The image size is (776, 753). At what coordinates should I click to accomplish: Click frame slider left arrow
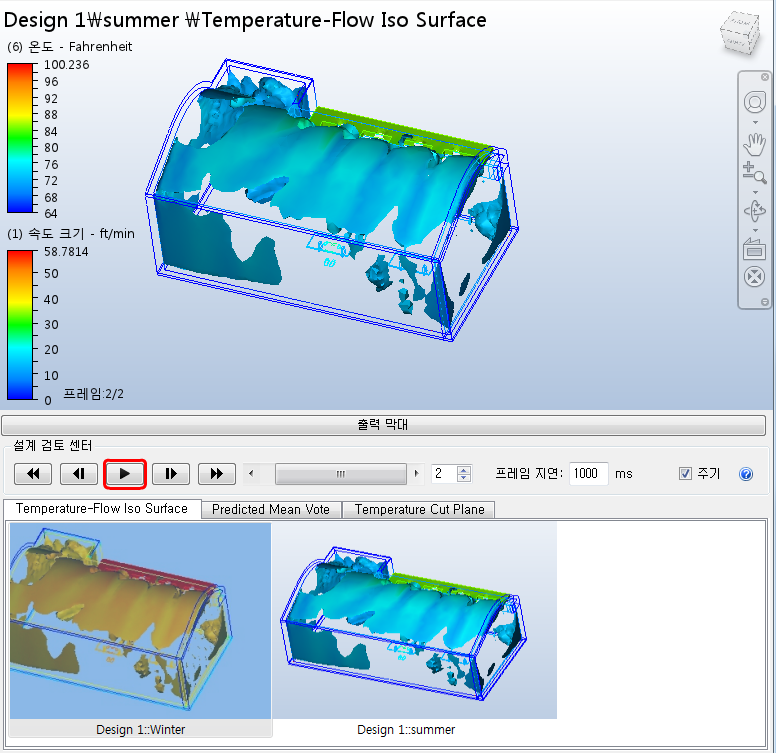click(x=251, y=474)
